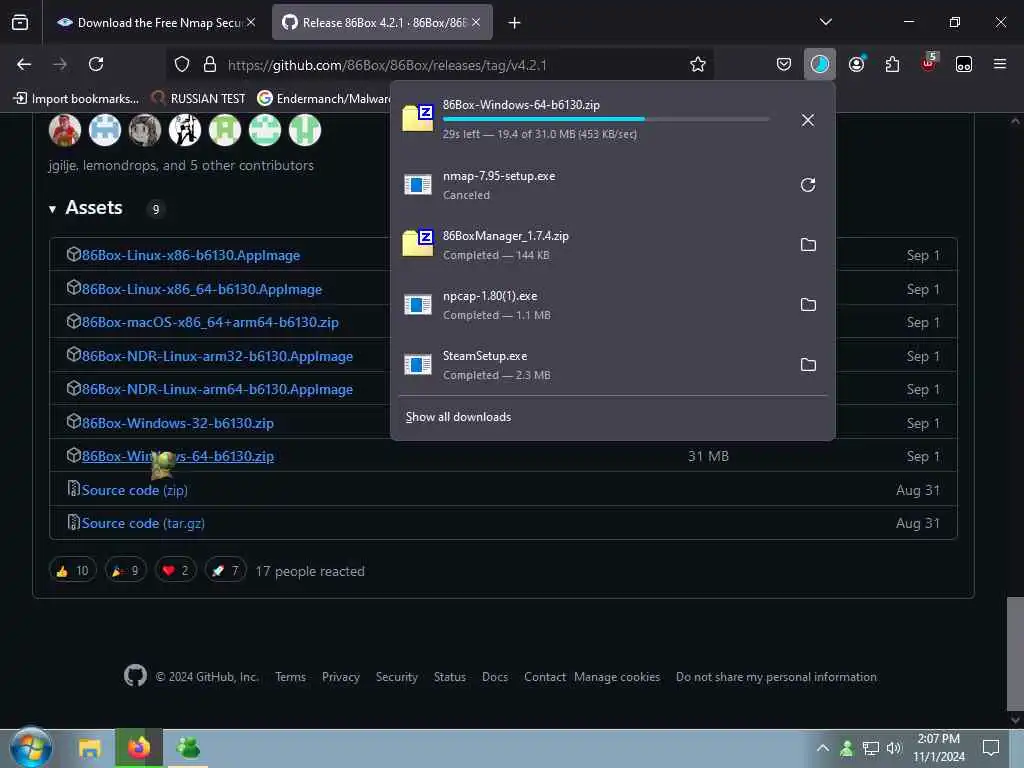Open the GitHub Terms footer link
Image resolution: width=1024 pixels, height=768 pixels.
[x=290, y=677]
